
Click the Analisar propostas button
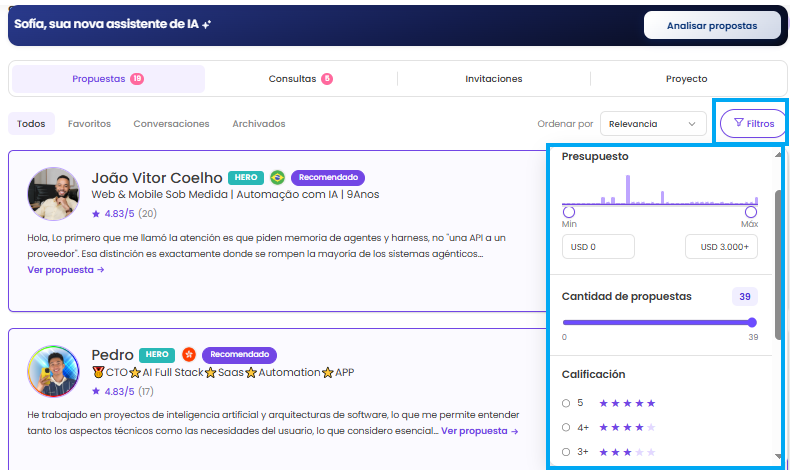click(712, 25)
